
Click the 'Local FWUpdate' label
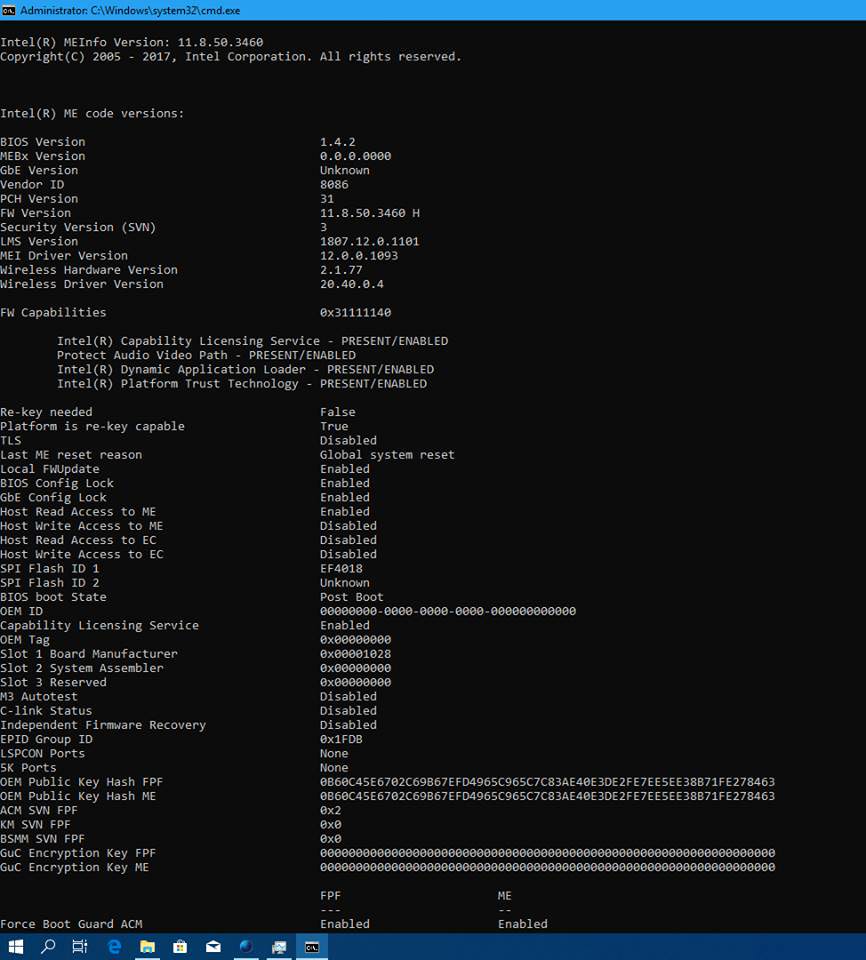[50, 469]
